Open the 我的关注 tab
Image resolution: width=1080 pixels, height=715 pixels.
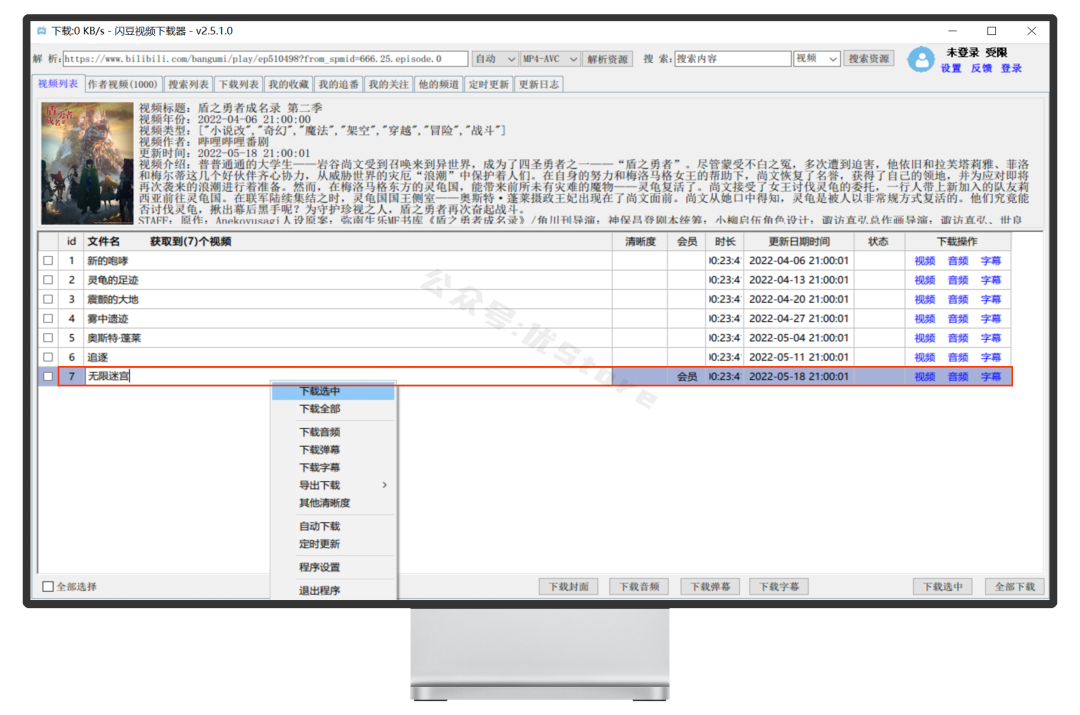pos(388,85)
